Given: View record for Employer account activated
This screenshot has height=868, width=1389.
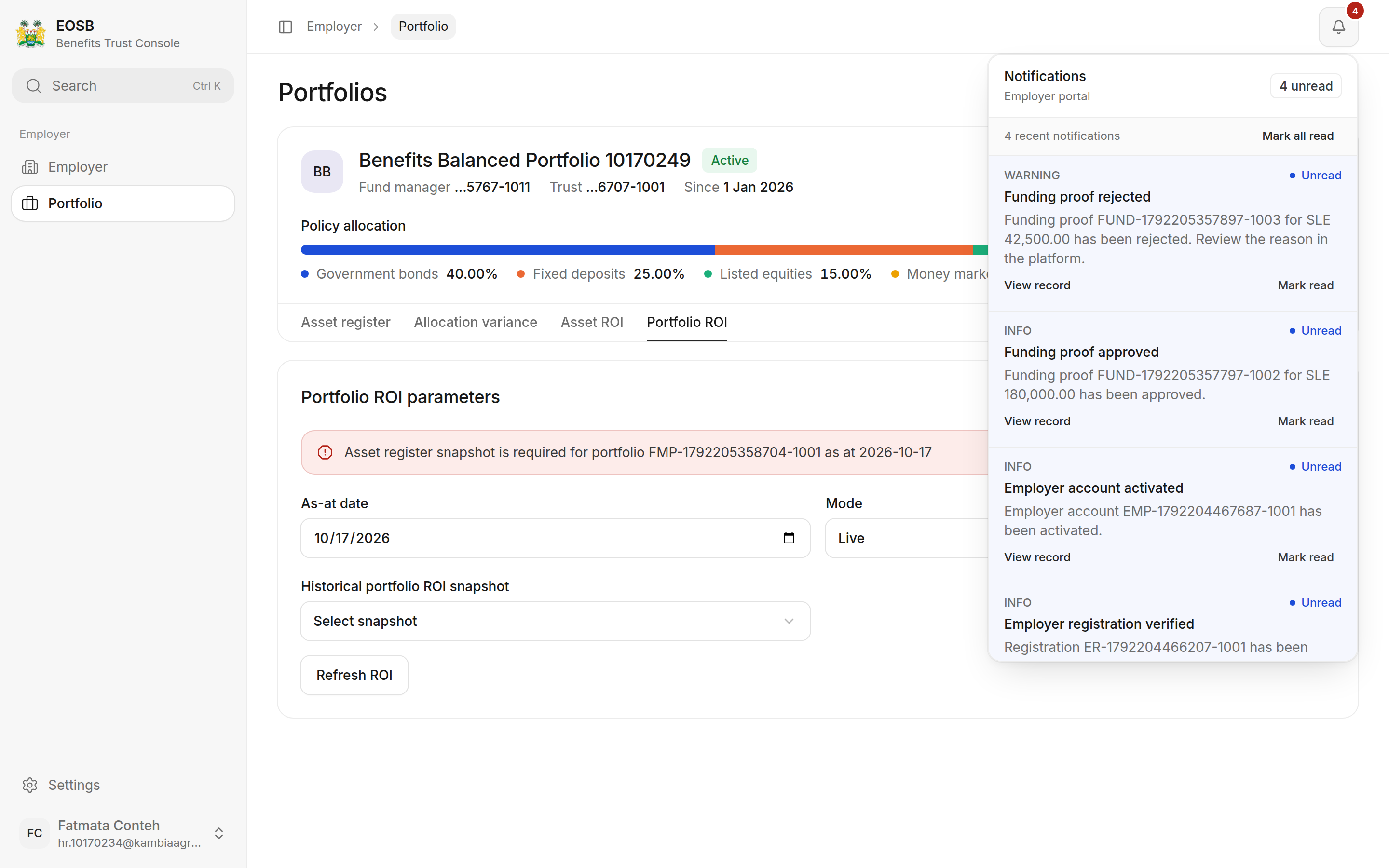Looking at the screenshot, I should (x=1036, y=557).
